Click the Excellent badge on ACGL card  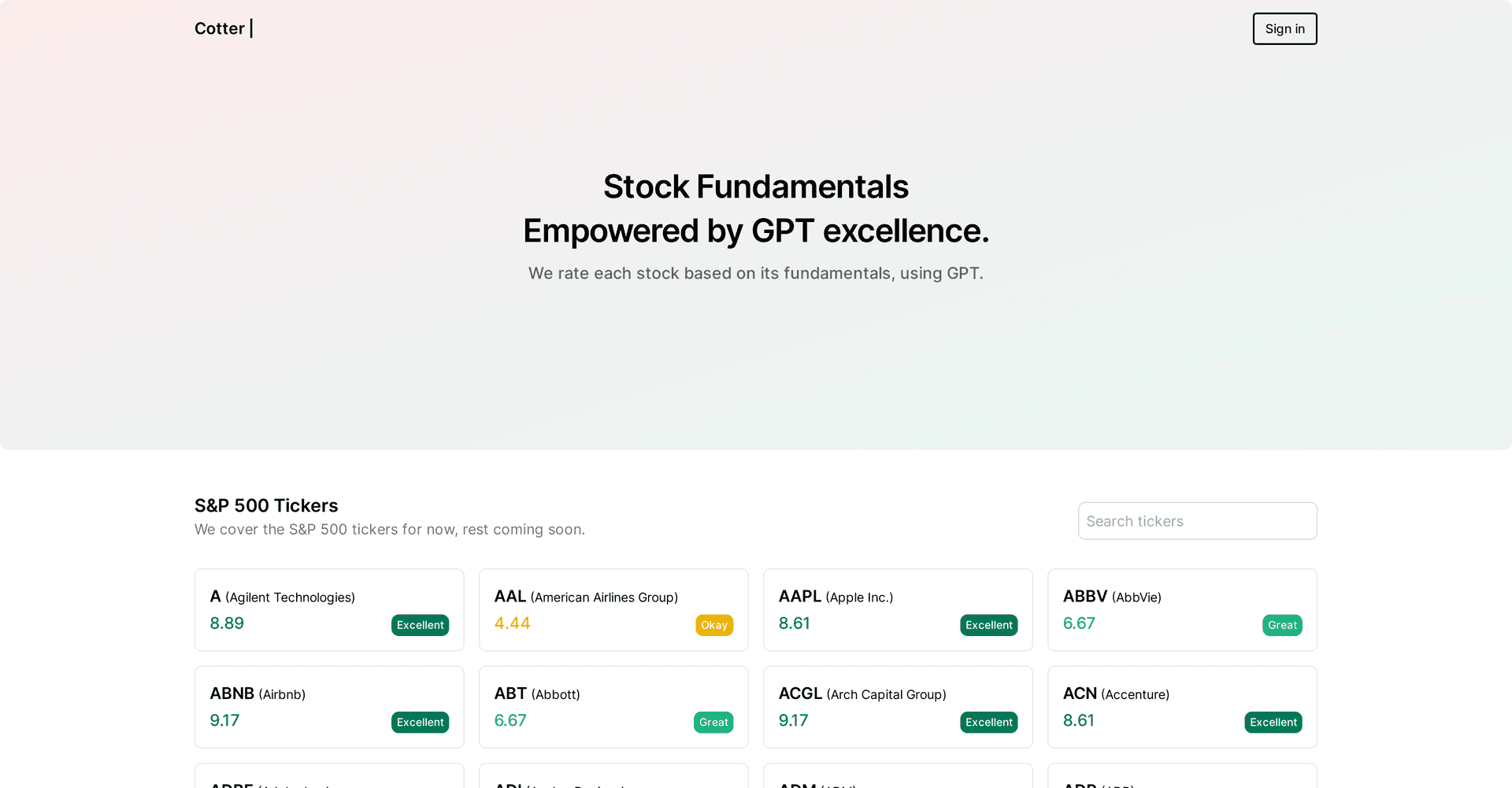[988, 723]
